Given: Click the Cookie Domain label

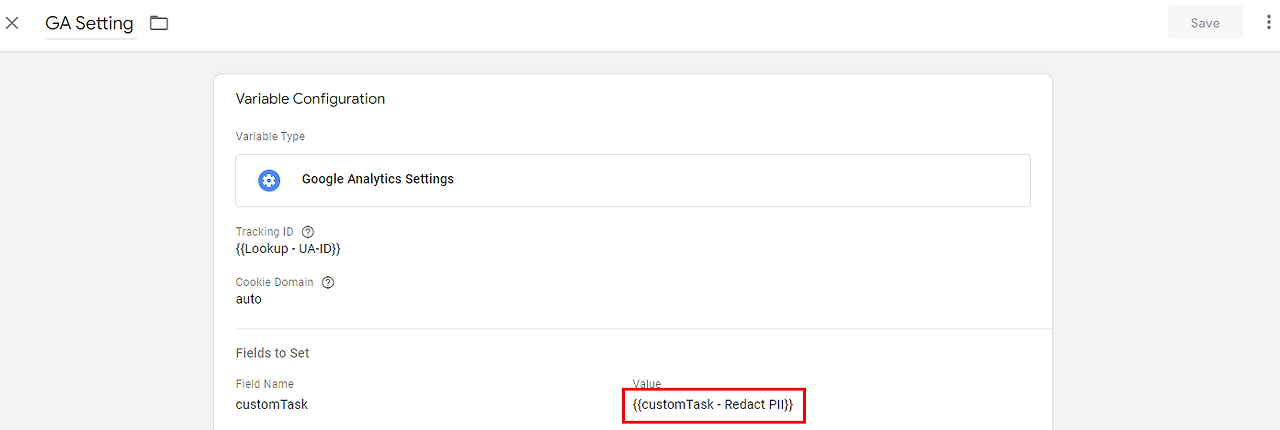Looking at the screenshot, I should (x=274, y=282).
